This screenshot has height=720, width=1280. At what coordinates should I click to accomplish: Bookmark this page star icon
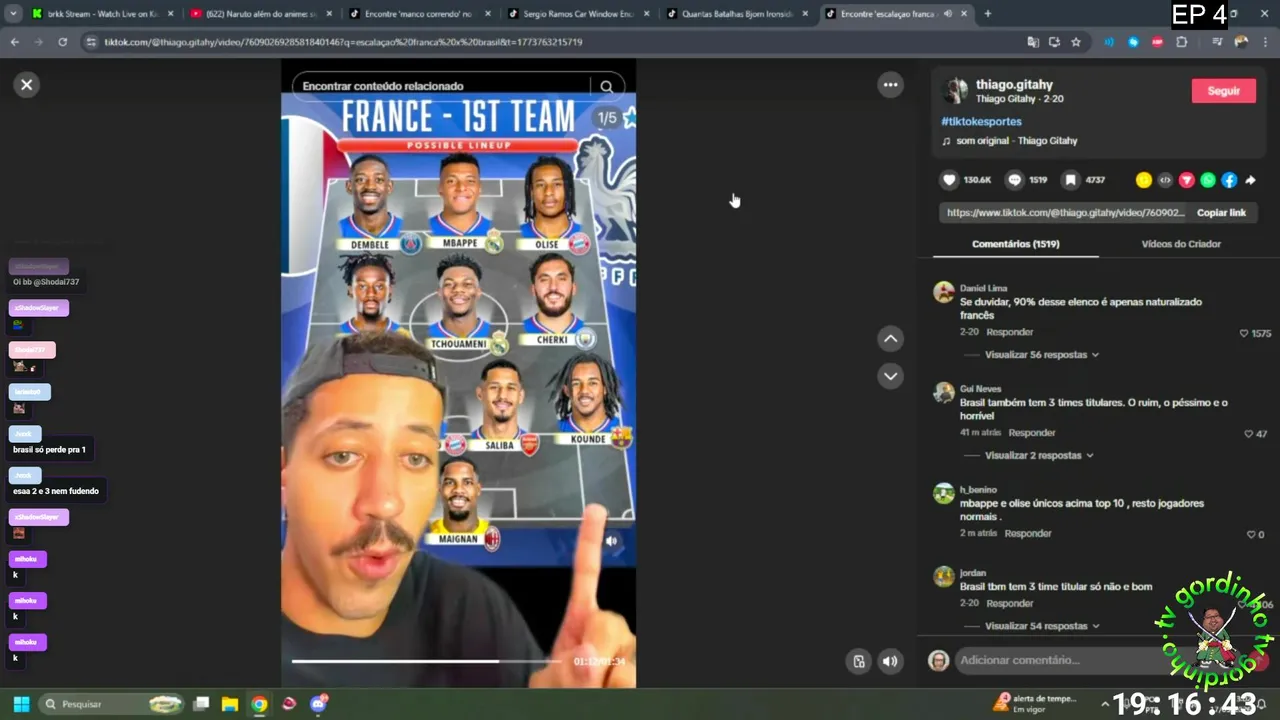point(1076,42)
